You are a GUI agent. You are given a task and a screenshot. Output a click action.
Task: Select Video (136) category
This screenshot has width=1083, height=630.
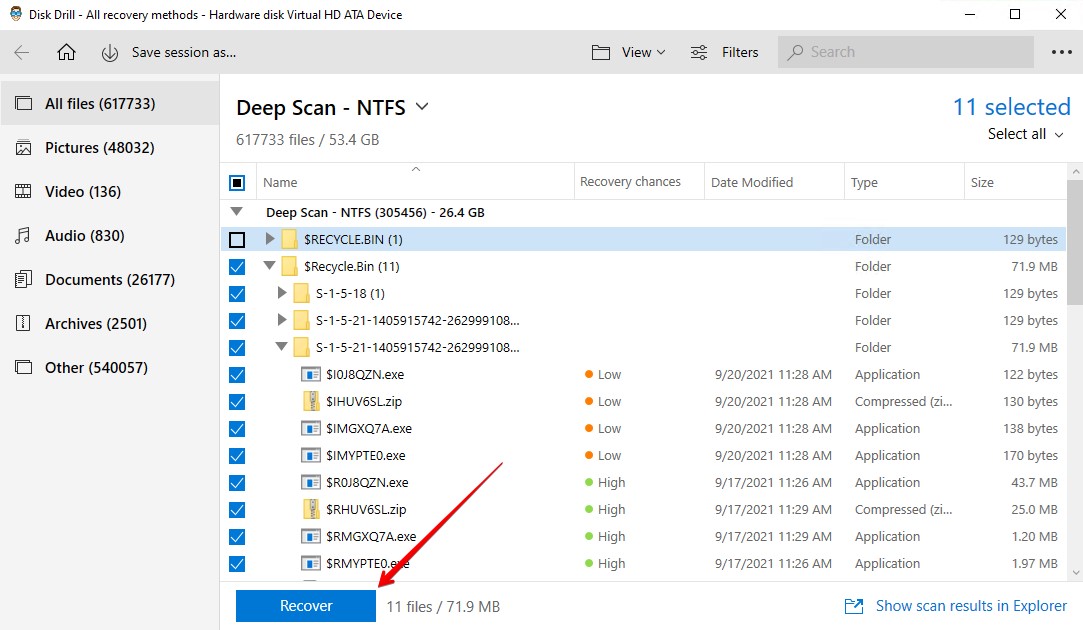click(x=110, y=191)
